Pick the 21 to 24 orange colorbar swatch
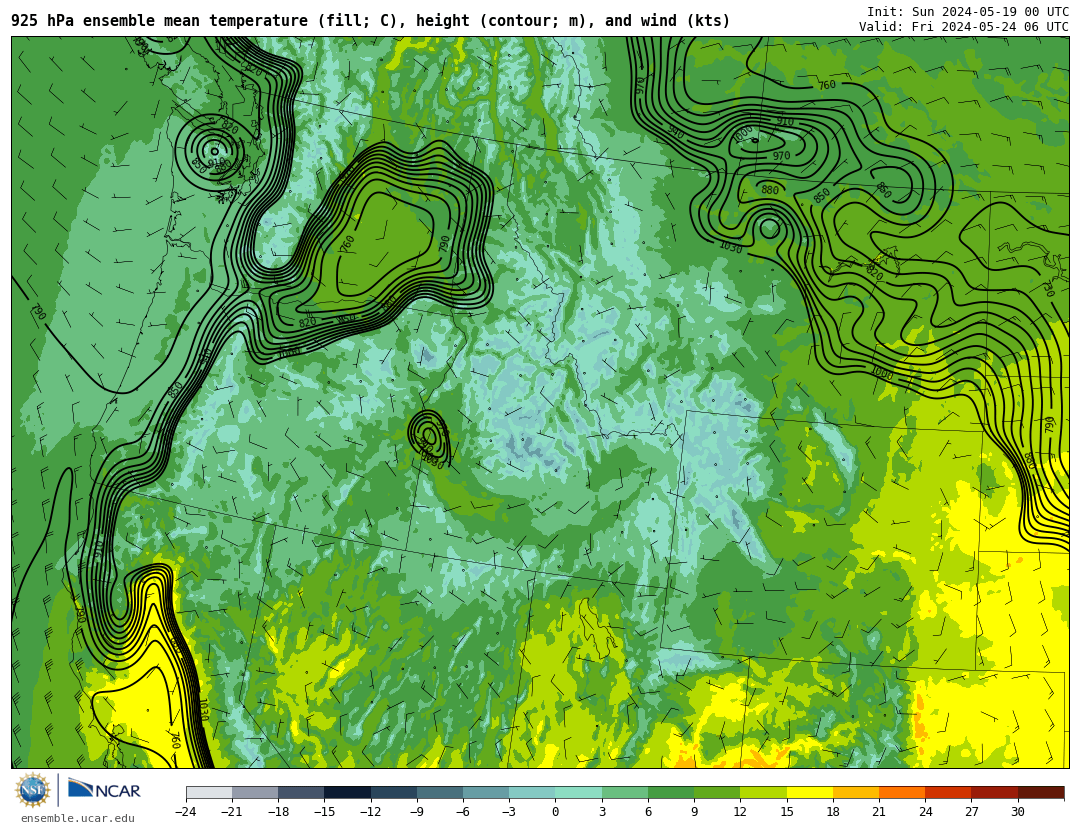Screen dimensions: 1080x831 point(902,792)
